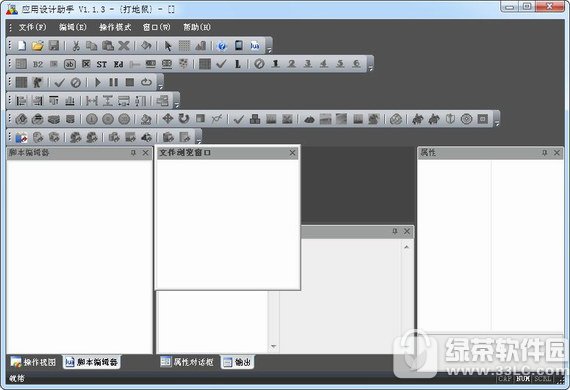Screen dimensions: 570x390
Task: Expand the first toolbar overflow arrow
Action: coord(269,50)
